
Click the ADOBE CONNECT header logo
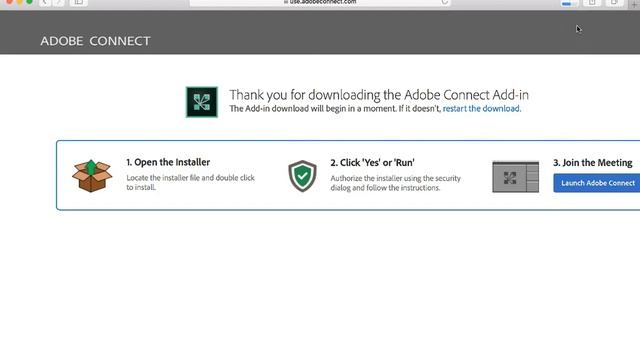click(x=96, y=41)
